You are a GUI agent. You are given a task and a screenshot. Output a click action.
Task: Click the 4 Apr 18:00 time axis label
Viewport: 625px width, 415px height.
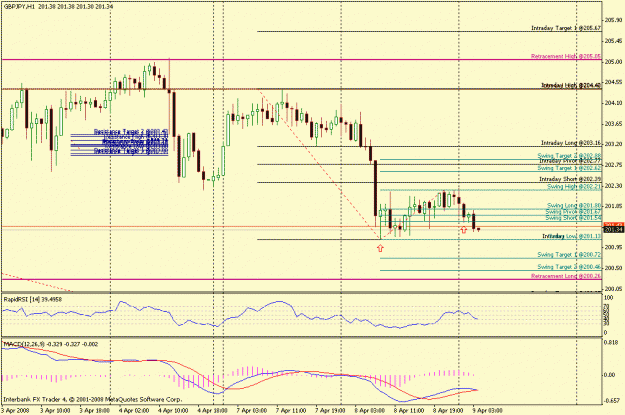point(212,410)
